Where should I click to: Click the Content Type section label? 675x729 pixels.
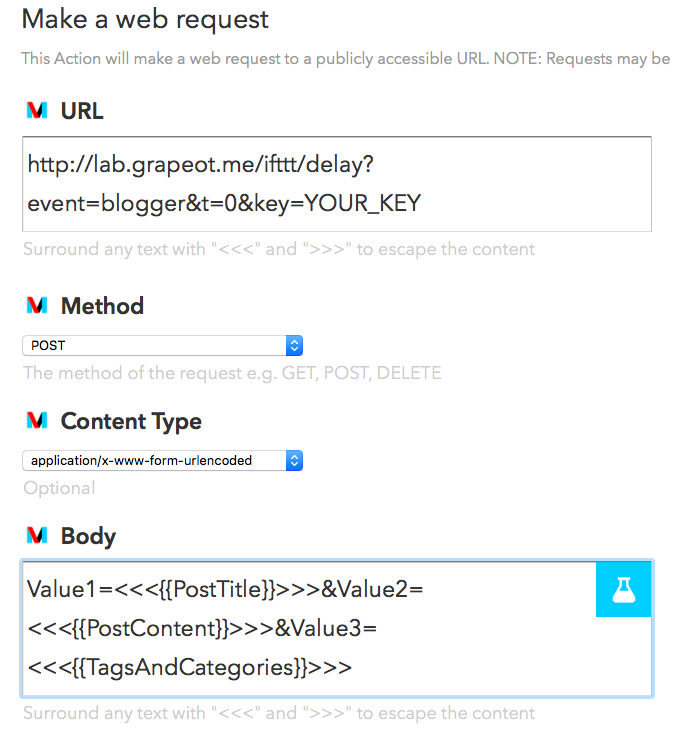click(x=131, y=421)
